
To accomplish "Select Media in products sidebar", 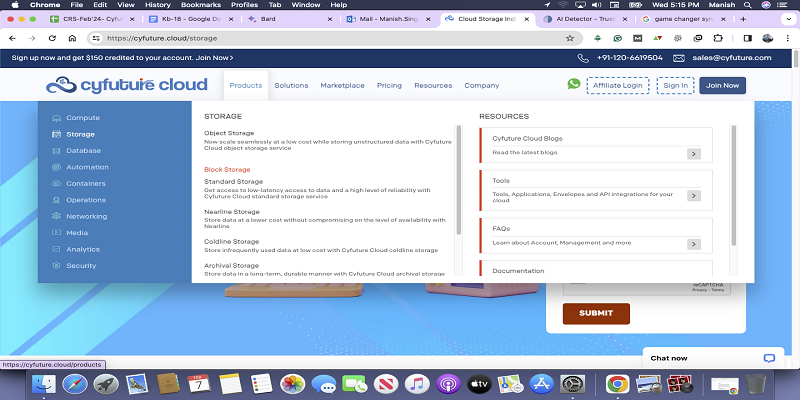I will [77, 233].
